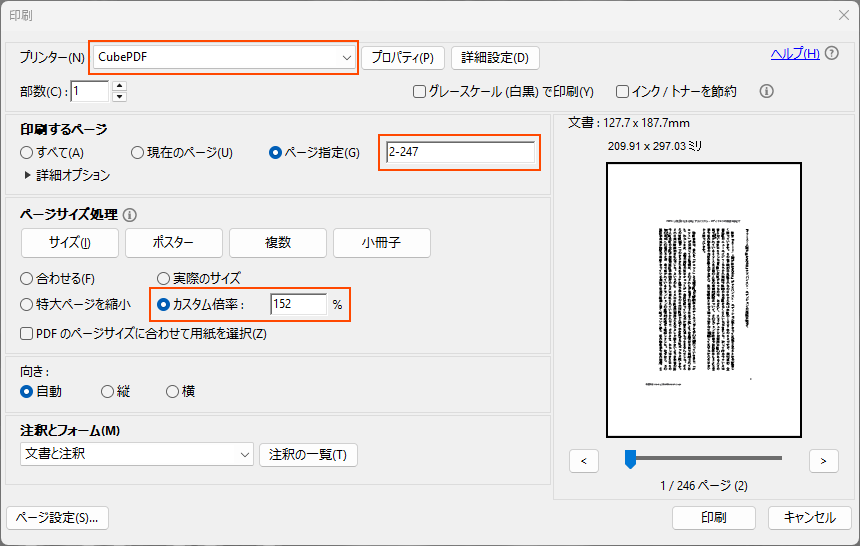
Task: Open the CubePDF printer dropdown
Action: (x=223, y=57)
